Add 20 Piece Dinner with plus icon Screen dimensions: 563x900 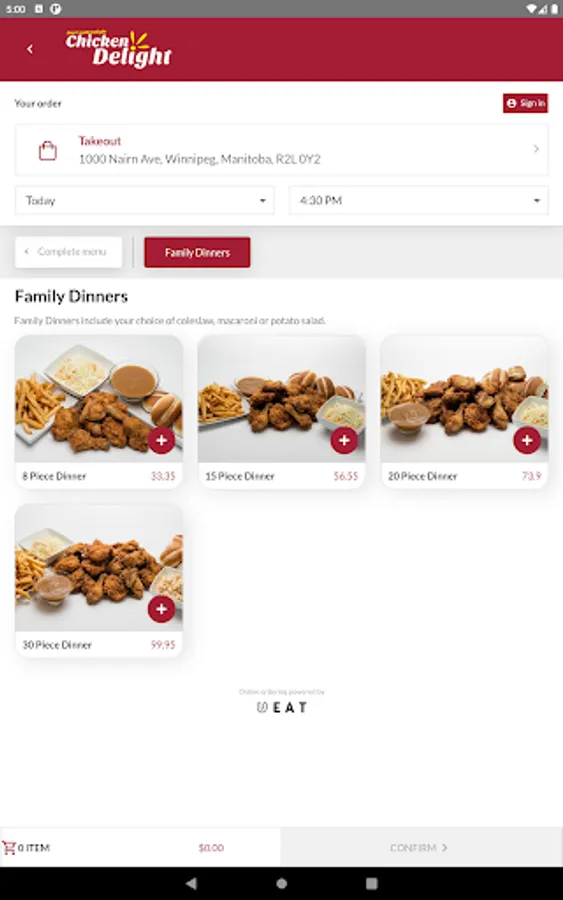pos(527,440)
